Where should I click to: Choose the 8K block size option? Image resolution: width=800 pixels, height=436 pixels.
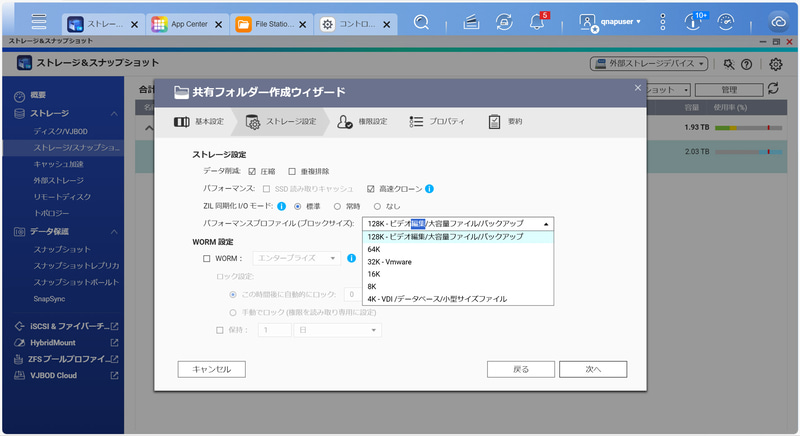[x=458, y=287]
